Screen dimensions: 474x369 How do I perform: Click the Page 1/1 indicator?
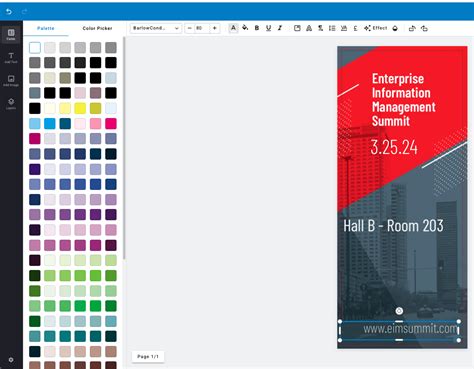click(x=148, y=356)
